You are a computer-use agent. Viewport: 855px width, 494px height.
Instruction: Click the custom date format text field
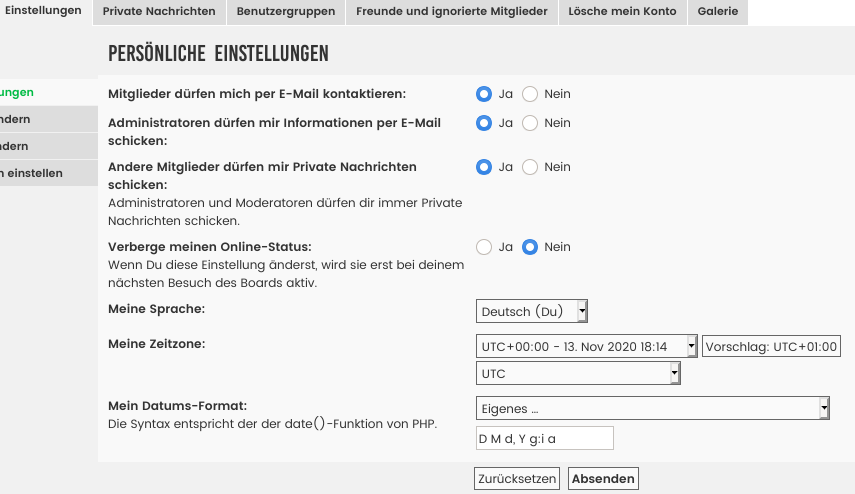click(x=544, y=438)
